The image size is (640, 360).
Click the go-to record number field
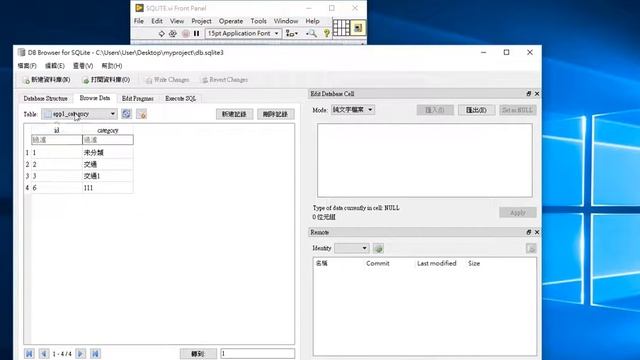258,353
